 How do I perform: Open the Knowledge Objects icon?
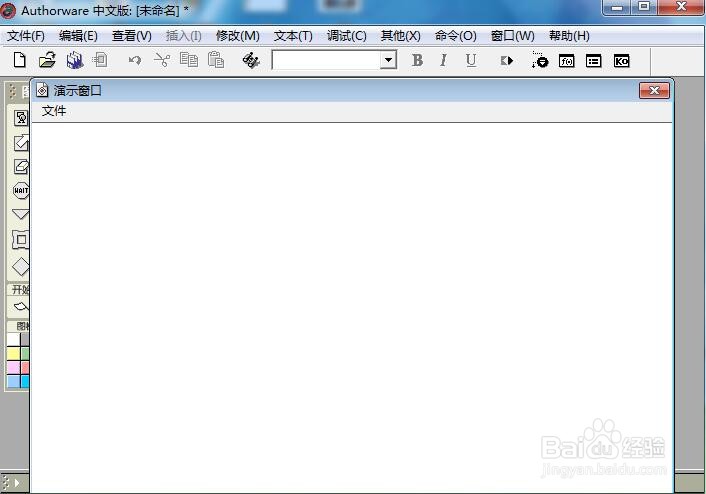tap(621, 61)
